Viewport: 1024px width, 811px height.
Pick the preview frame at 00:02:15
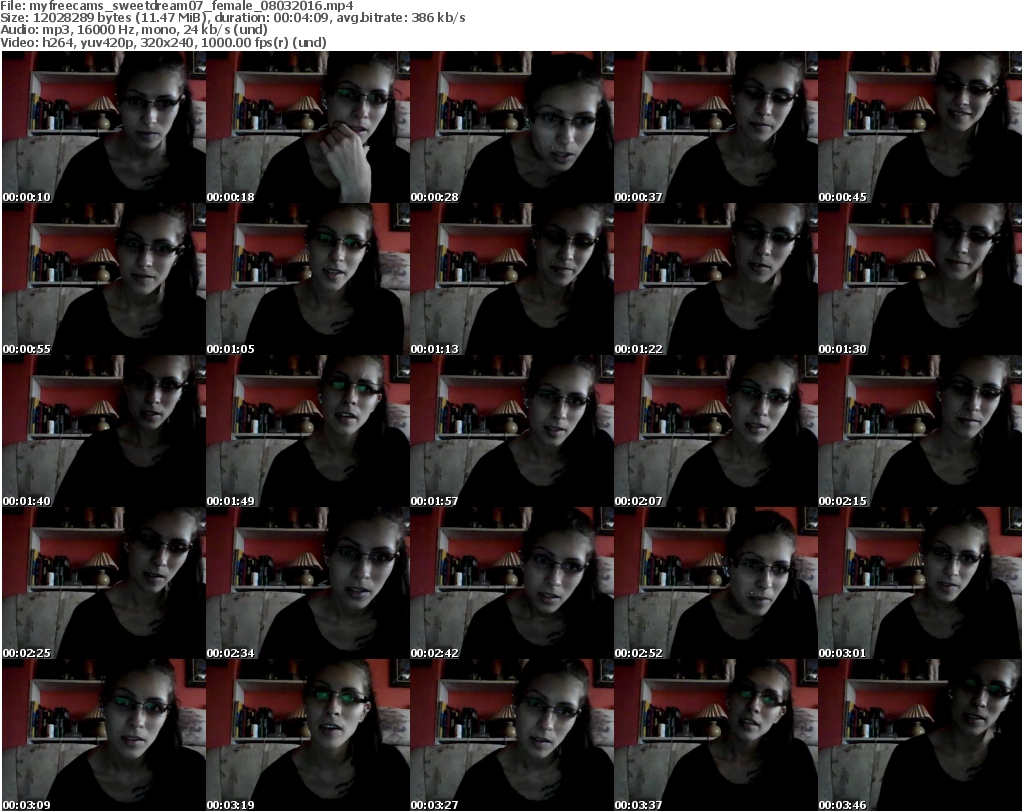pos(920,432)
